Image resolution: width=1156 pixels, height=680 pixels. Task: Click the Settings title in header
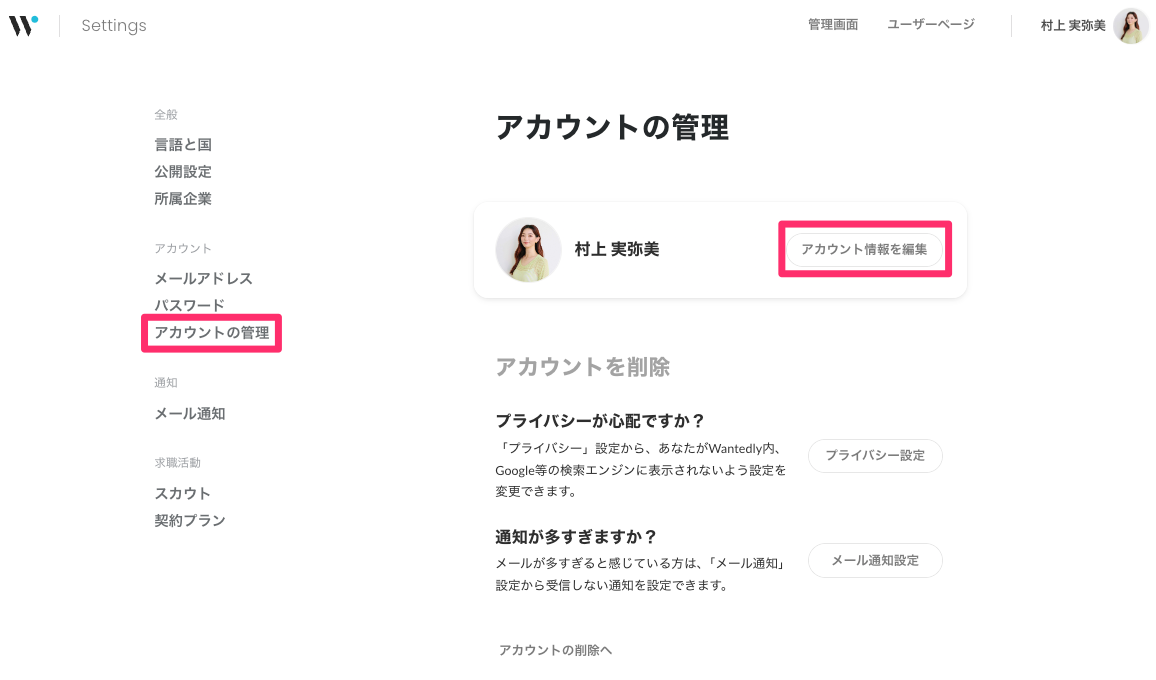click(114, 26)
